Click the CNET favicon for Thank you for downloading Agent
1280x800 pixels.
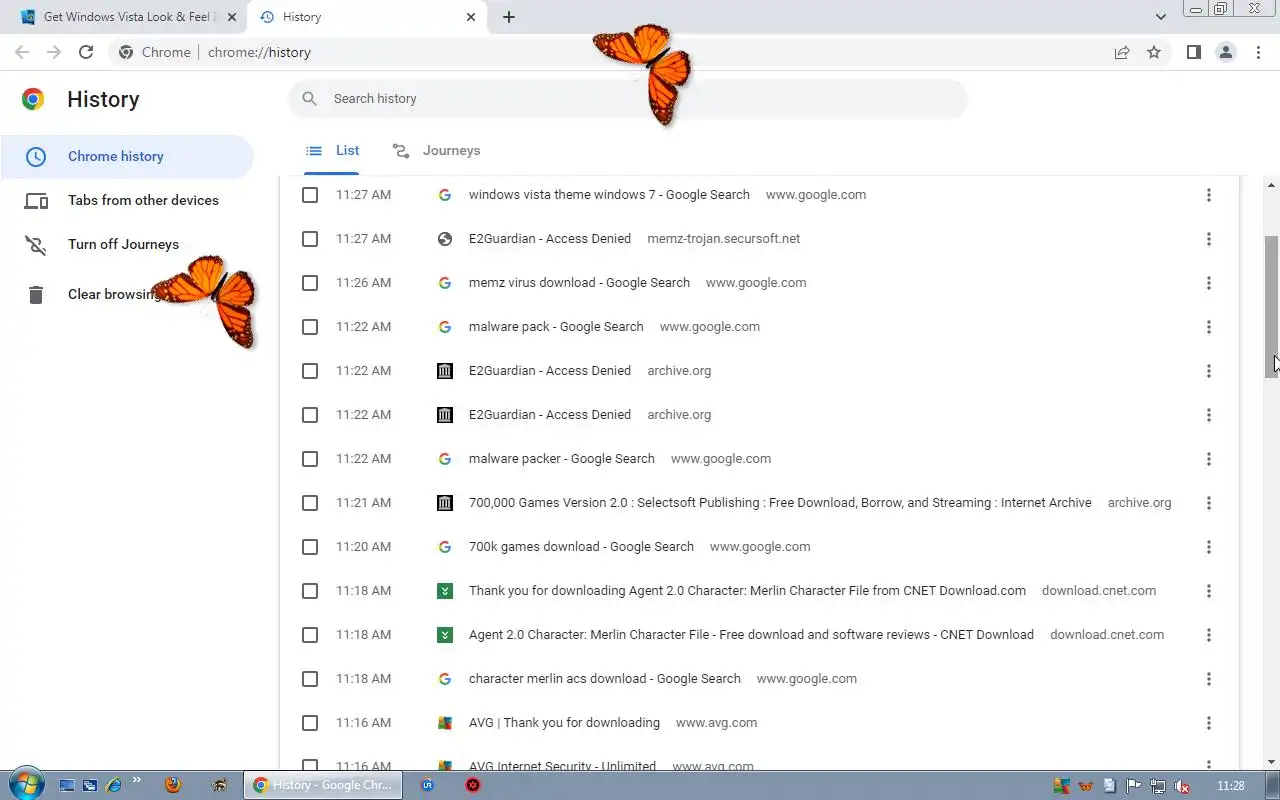point(445,591)
